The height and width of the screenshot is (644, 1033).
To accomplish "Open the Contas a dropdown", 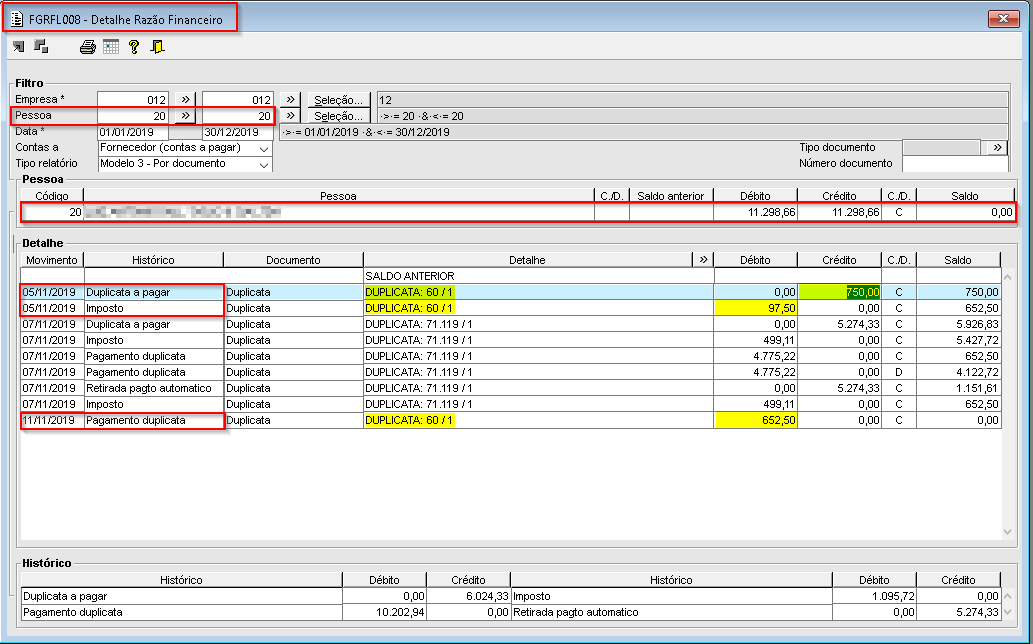I will click(264, 148).
